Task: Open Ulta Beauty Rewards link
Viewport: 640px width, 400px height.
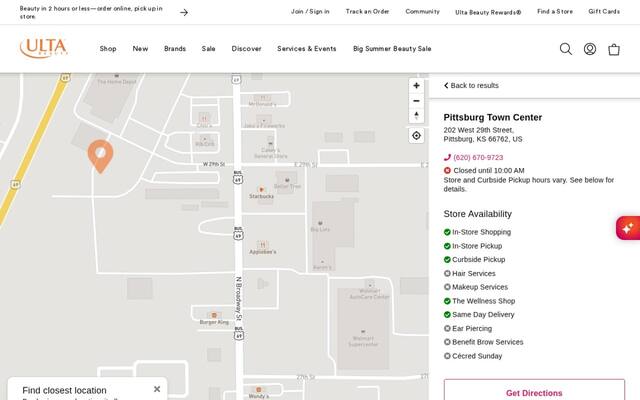Action: [x=488, y=12]
